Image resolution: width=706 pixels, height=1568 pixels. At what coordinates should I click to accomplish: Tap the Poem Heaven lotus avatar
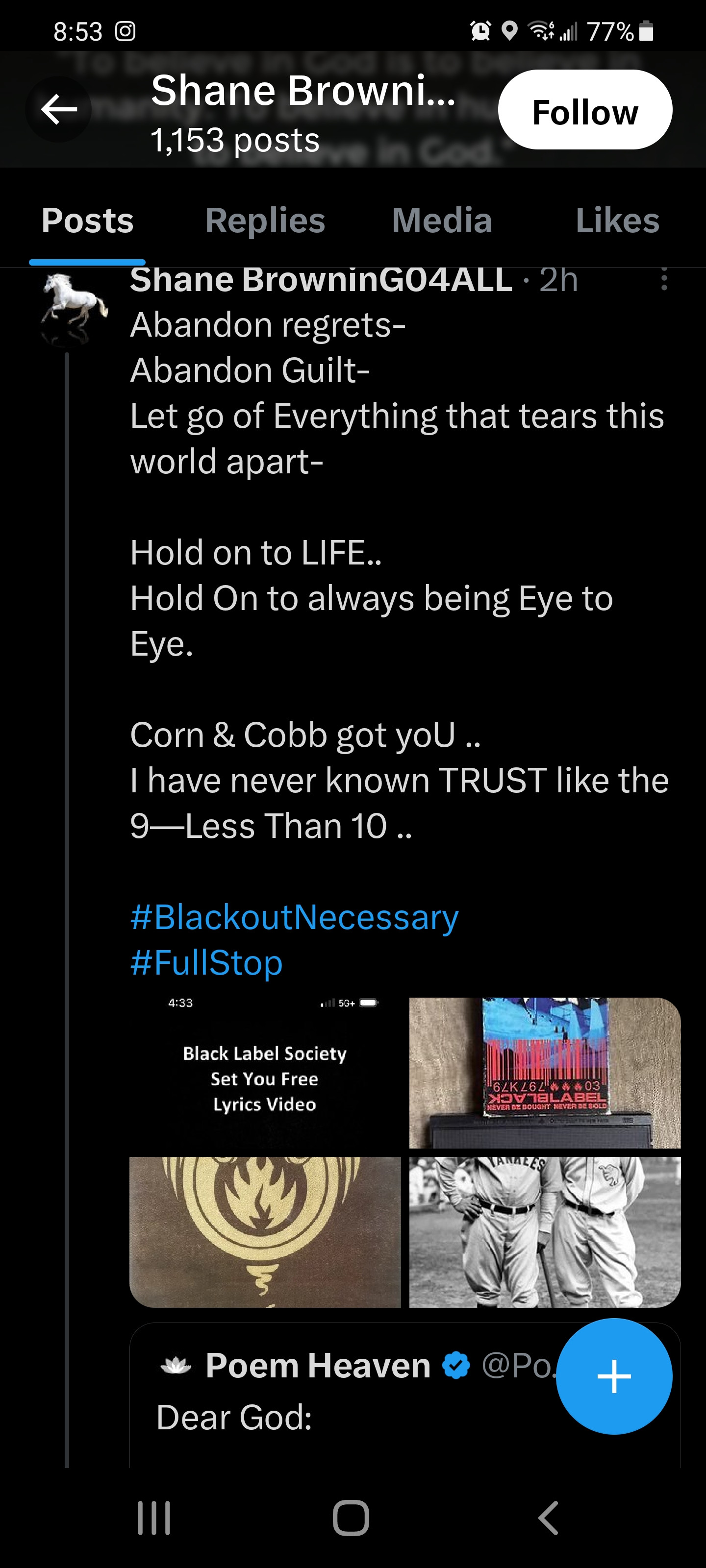point(176,1365)
